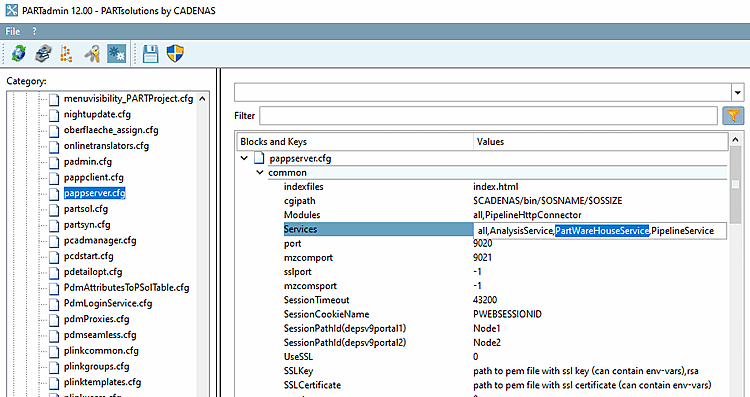Open the top combo box dropdown arrow
Image resolution: width=750 pixels, height=397 pixels.
coord(737,93)
